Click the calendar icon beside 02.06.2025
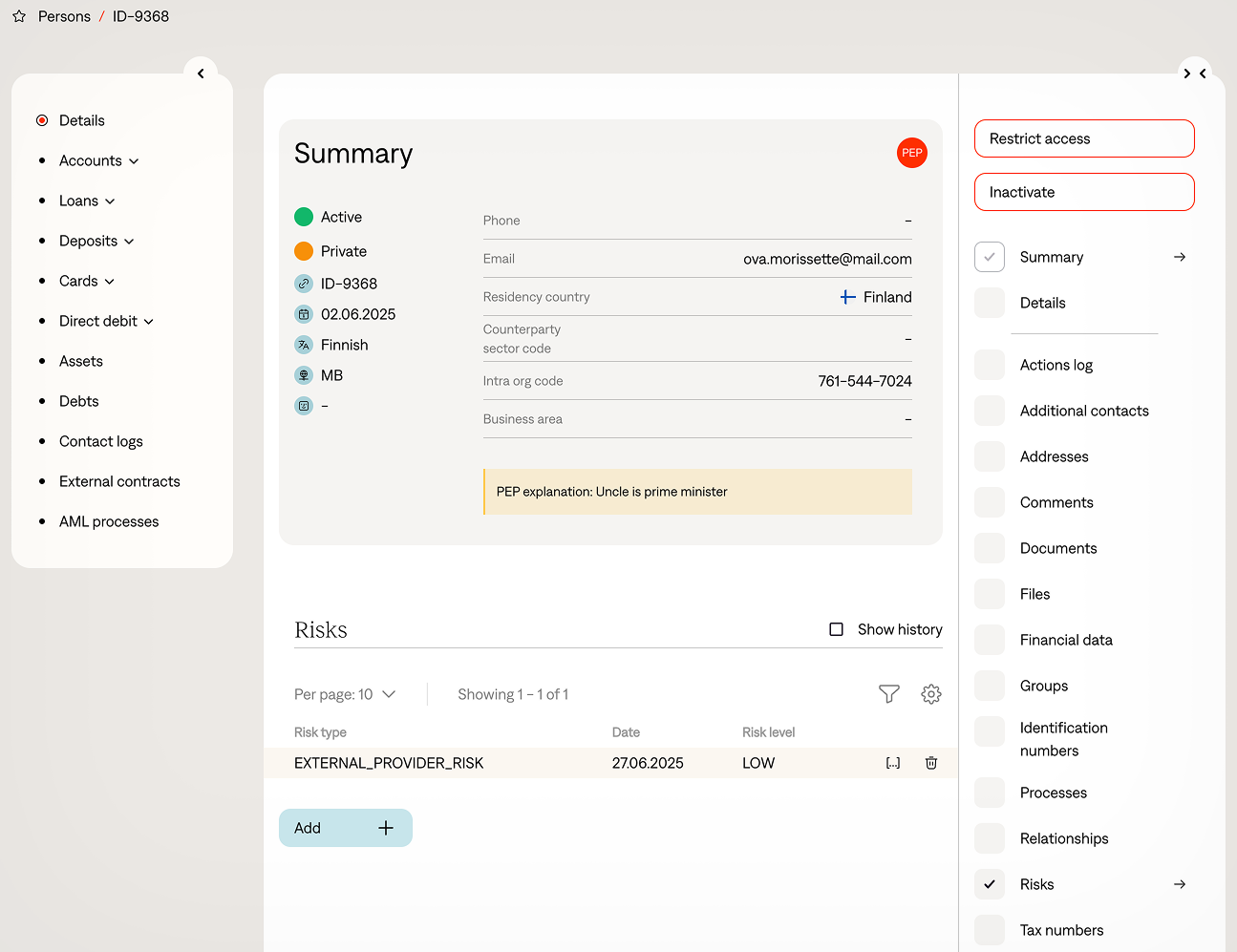Image resolution: width=1237 pixels, height=952 pixels. pyautogui.click(x=304, y=314)
